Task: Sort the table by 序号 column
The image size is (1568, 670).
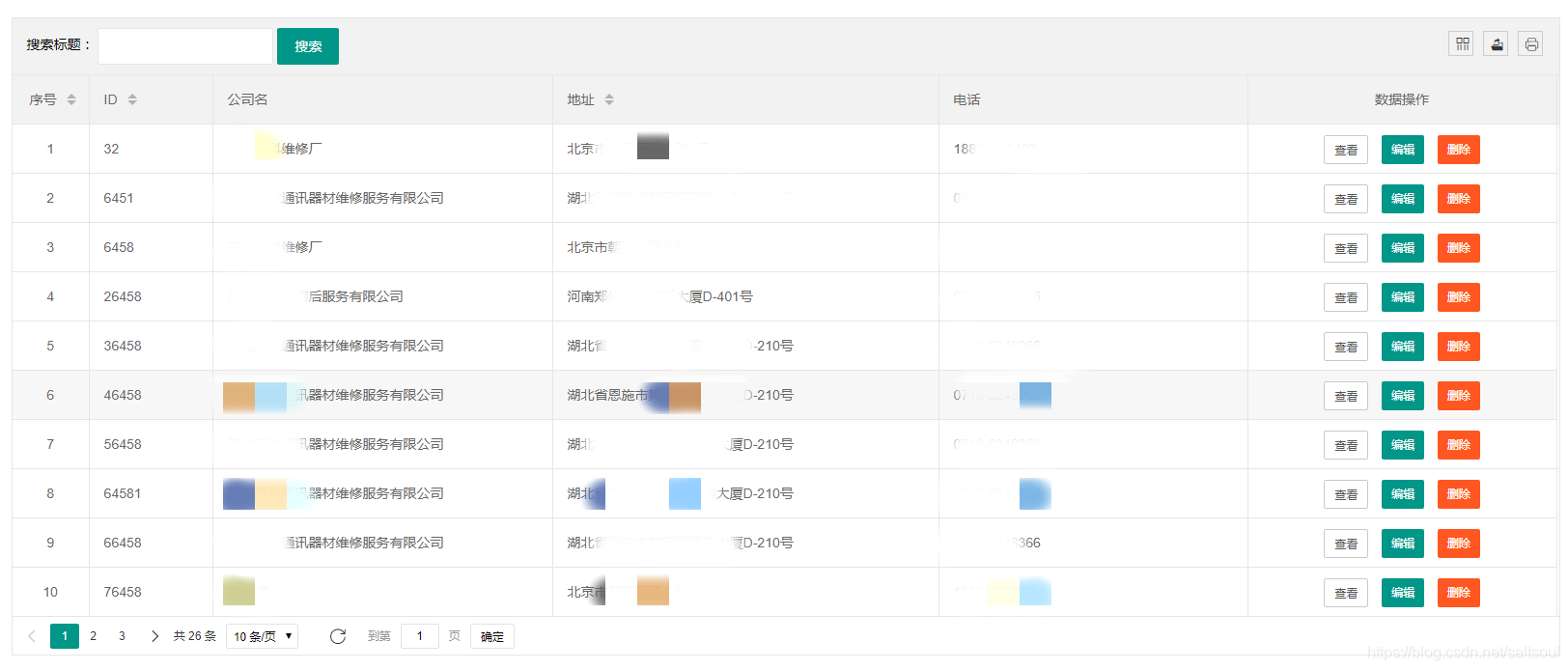Action: pos(71,99)
